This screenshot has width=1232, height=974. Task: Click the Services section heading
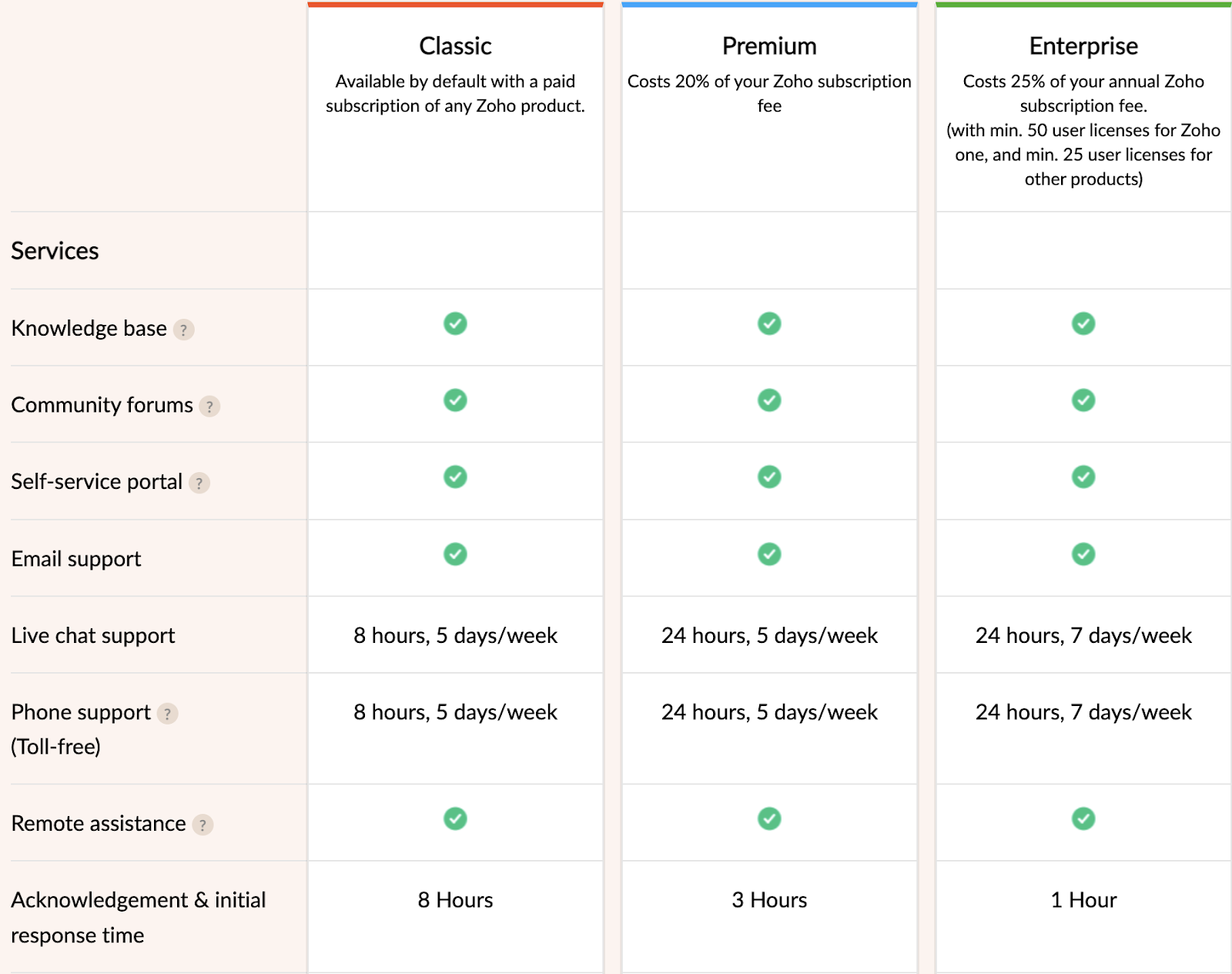coord(55,251)
